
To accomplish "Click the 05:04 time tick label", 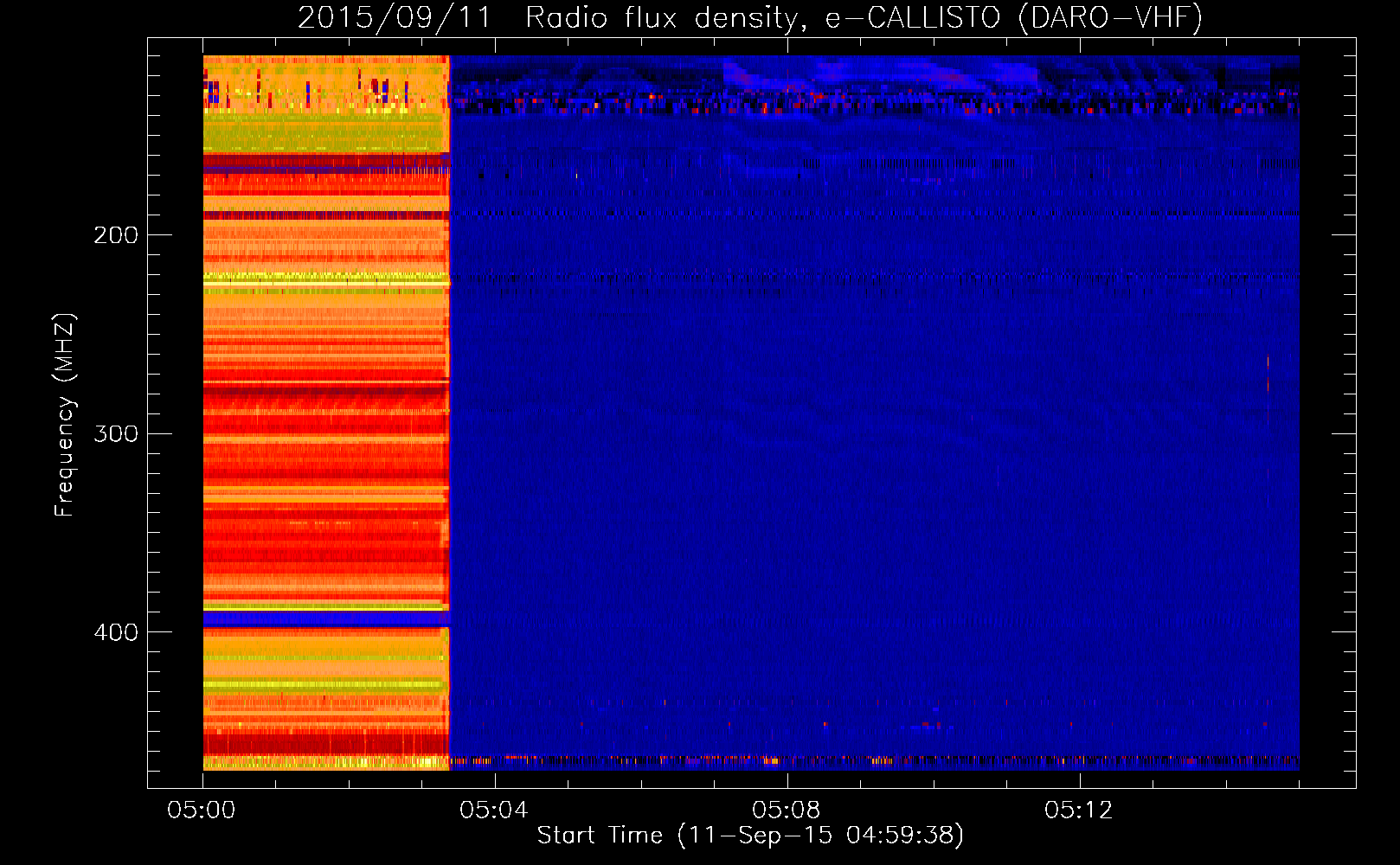I will point(494,811).
